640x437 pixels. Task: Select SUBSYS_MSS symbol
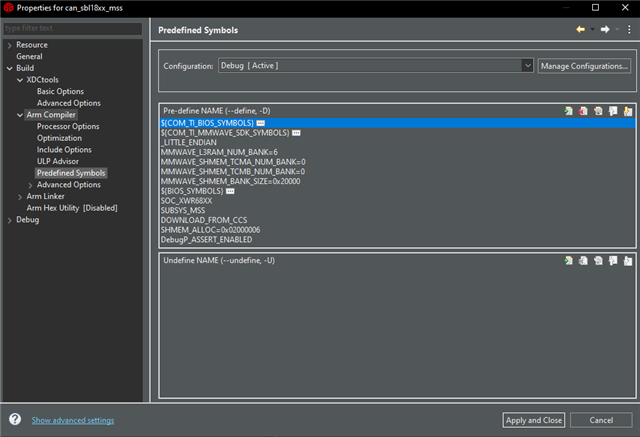coord(183,211)
